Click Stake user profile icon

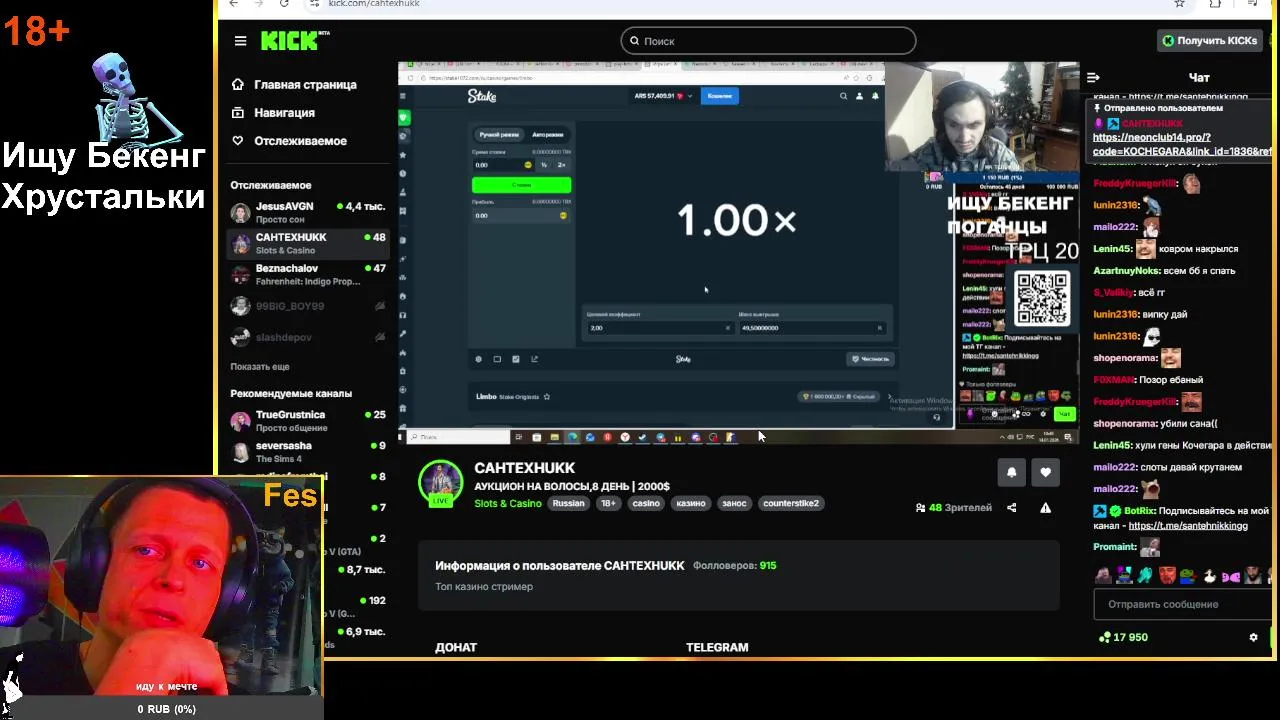pos(859,96)
